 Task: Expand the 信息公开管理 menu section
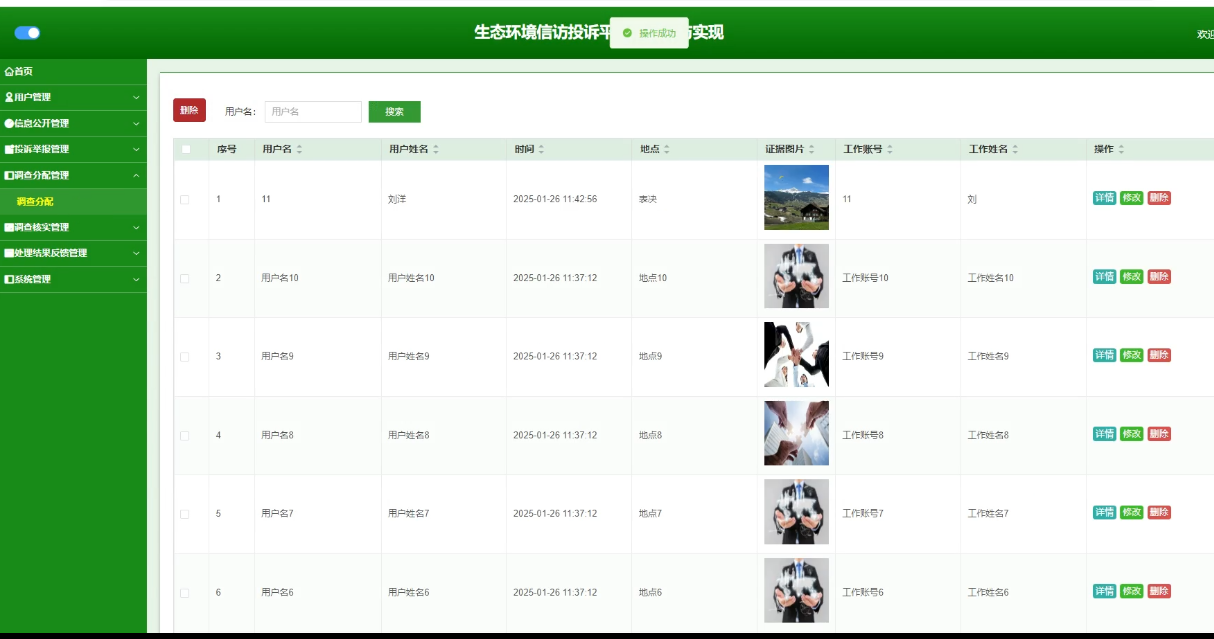coord(73,123)
